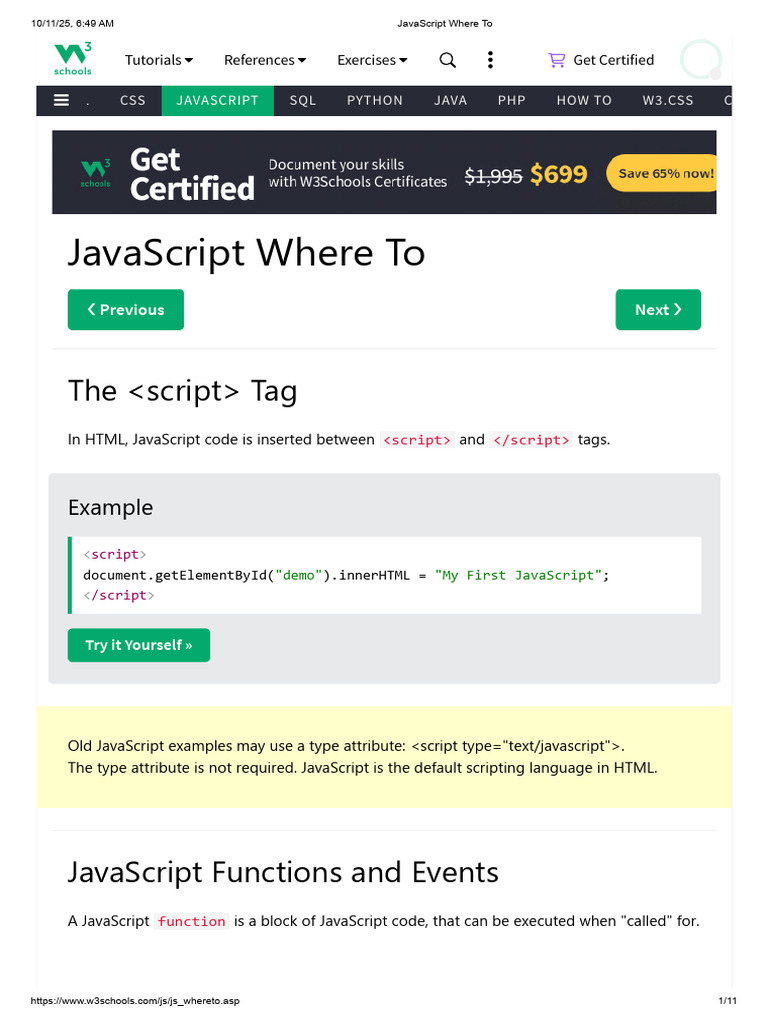
Task: Click JavaScript Functions and Events heading
Action: coord(283,872)
